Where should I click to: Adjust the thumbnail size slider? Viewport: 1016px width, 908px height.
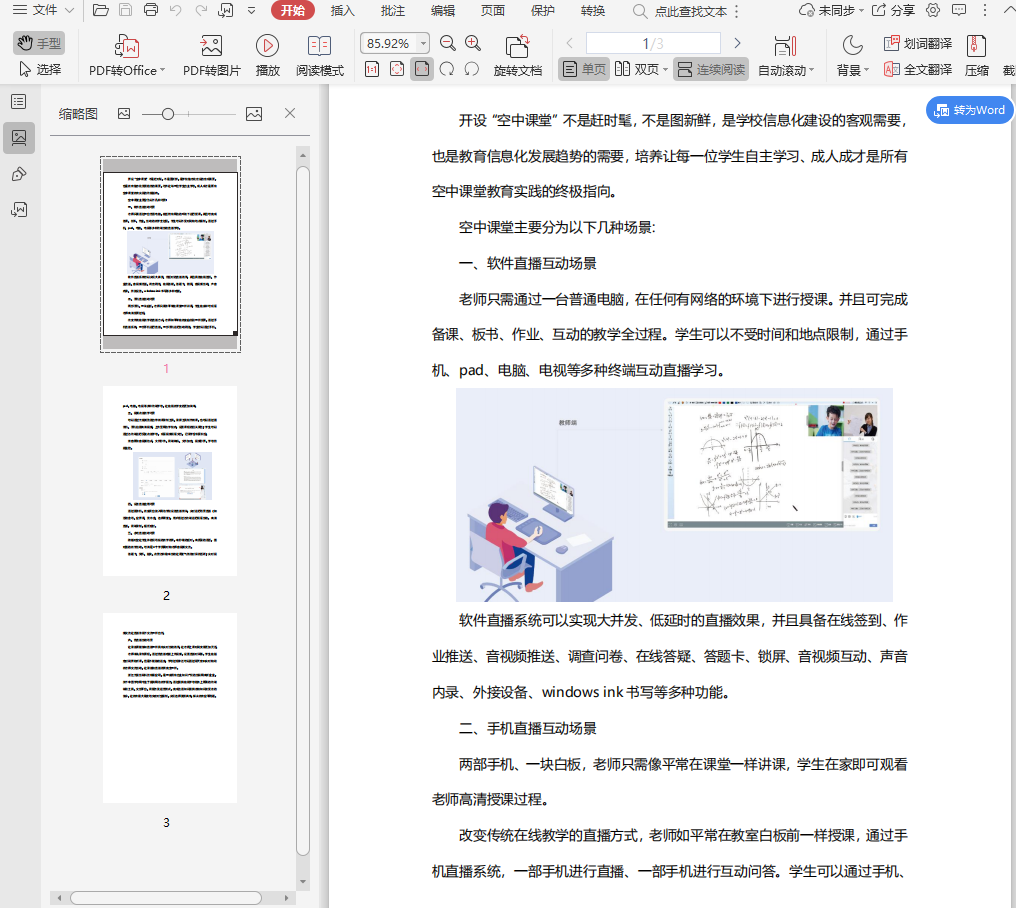pyautogui.click(x=188, y=114)
